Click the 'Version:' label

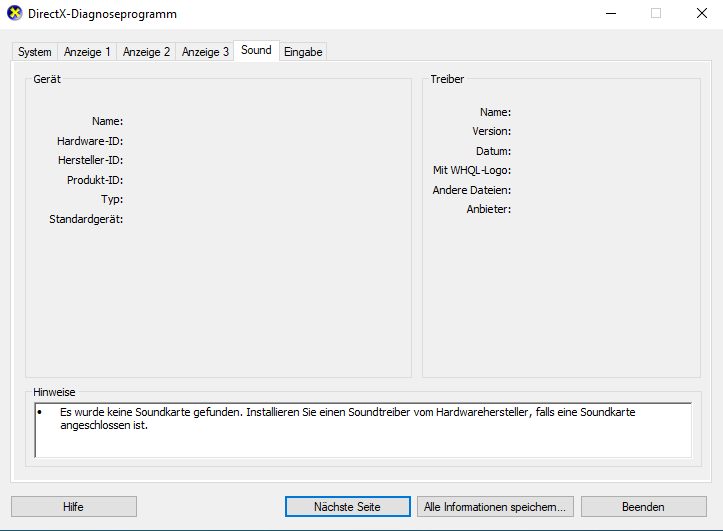(492, 131)
